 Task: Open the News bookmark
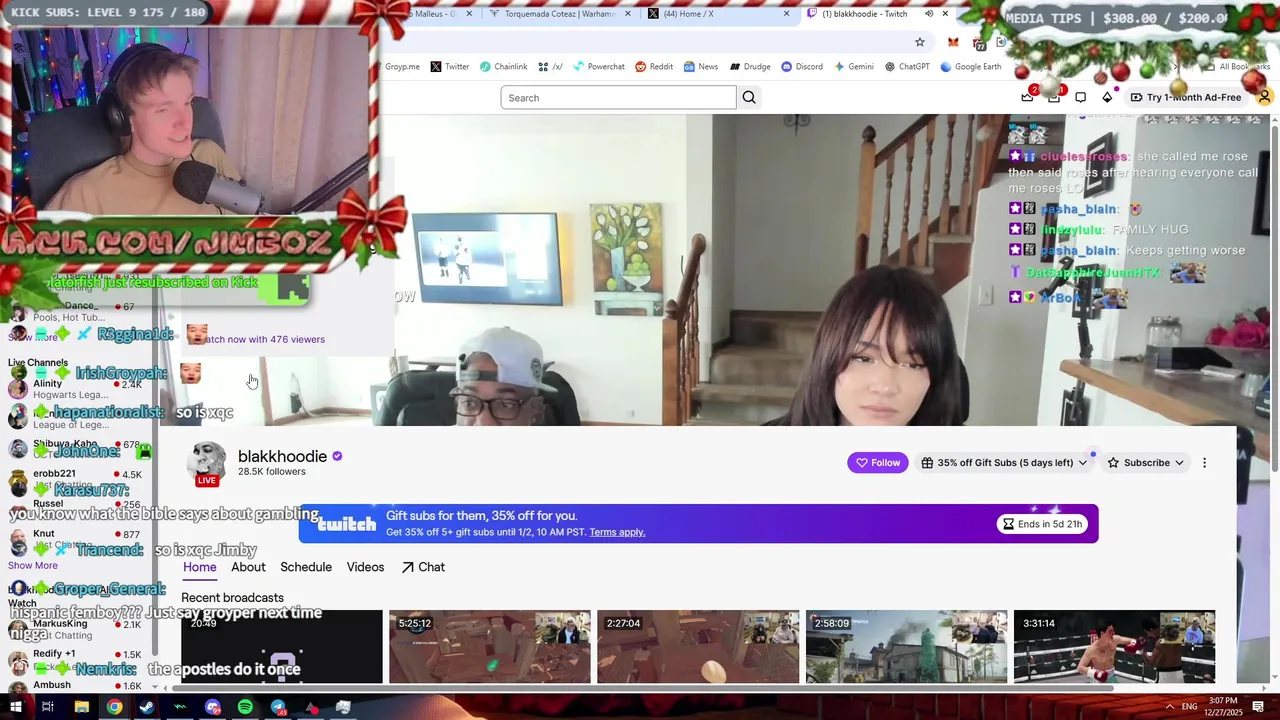click(701, 67)
